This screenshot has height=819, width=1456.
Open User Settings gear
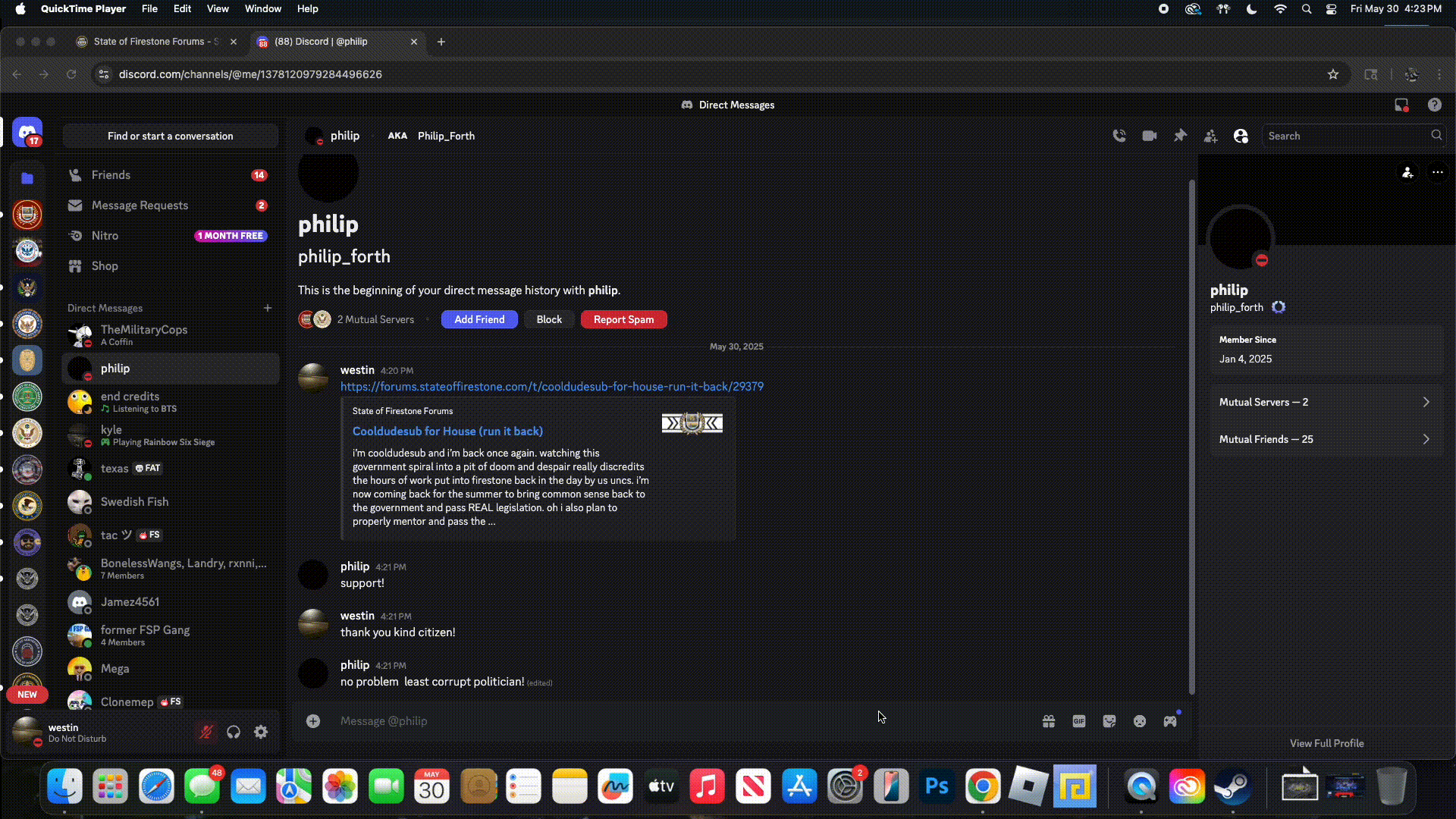[x=261, y=732]
